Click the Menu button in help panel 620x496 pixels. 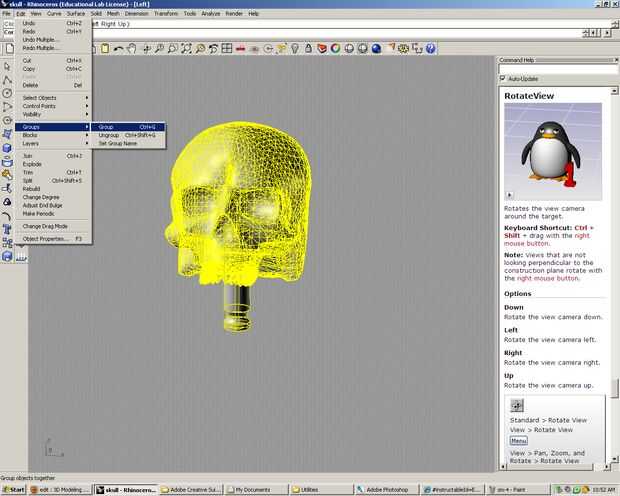point(519,440)
